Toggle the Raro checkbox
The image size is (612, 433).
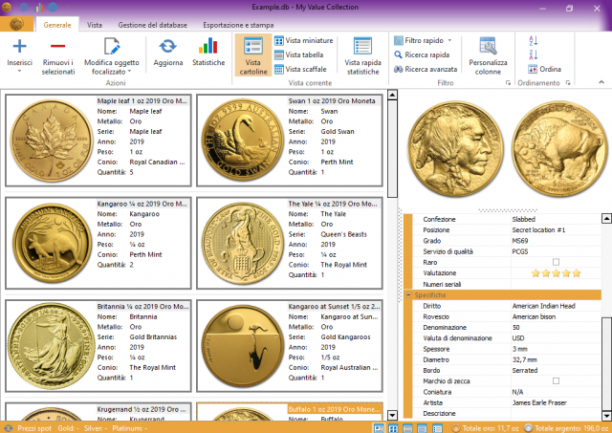[x=556, y=262]
